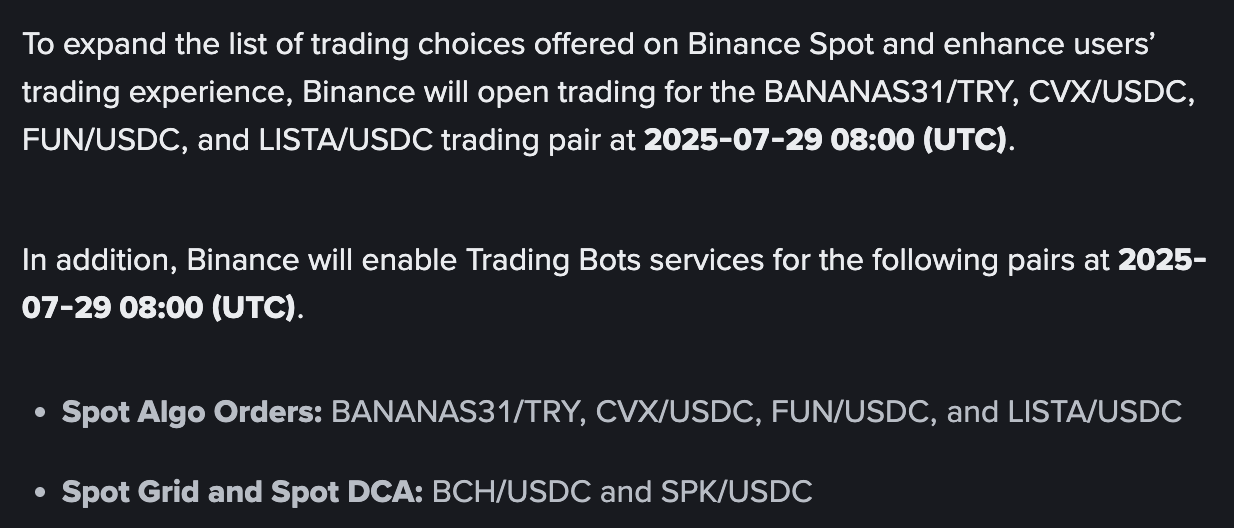Click the words 'In addition'
This screenshot has height=528, width=1234.
pyautogui.click(x=99, y=260)
